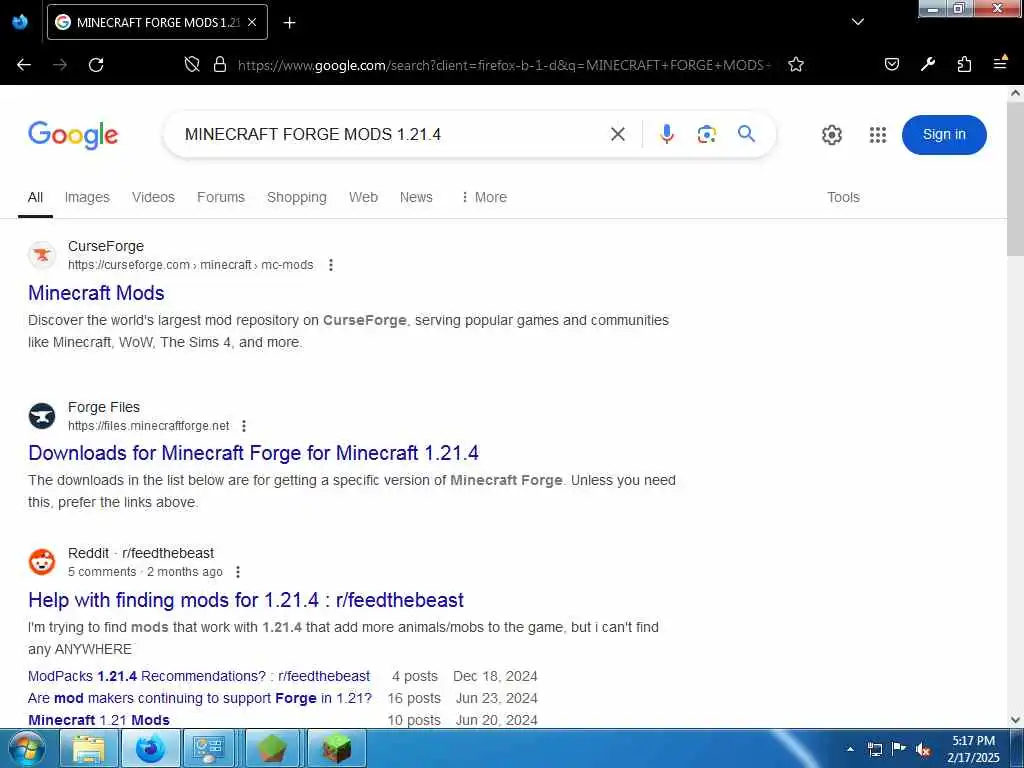Click the muted volume tray icon

coord(923,750)
